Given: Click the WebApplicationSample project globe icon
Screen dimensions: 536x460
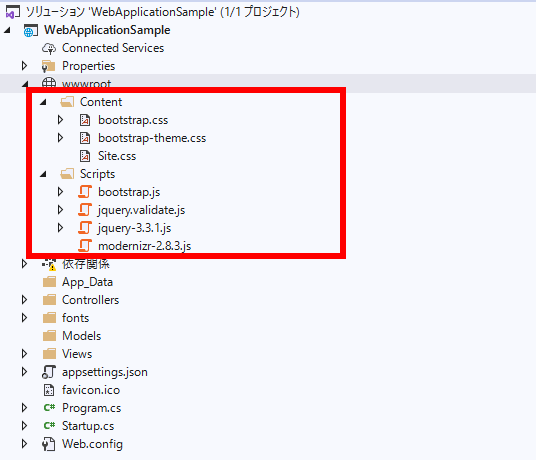Looking at the screenshot, I should click(30, 31).
